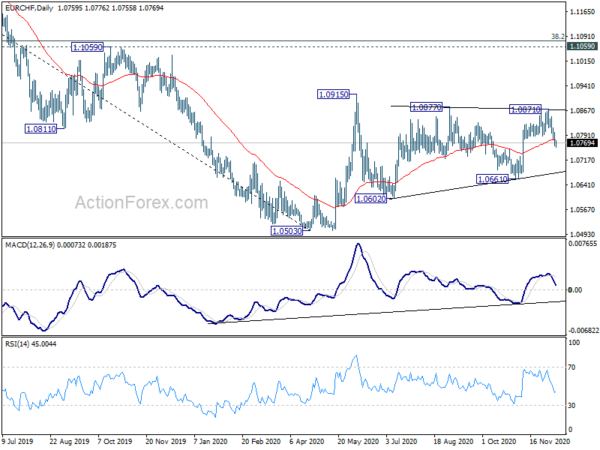This screenshot has height=450, width=600.
Task: Click the dark 1.10590 axis price tag
Action: coord(582,46)
